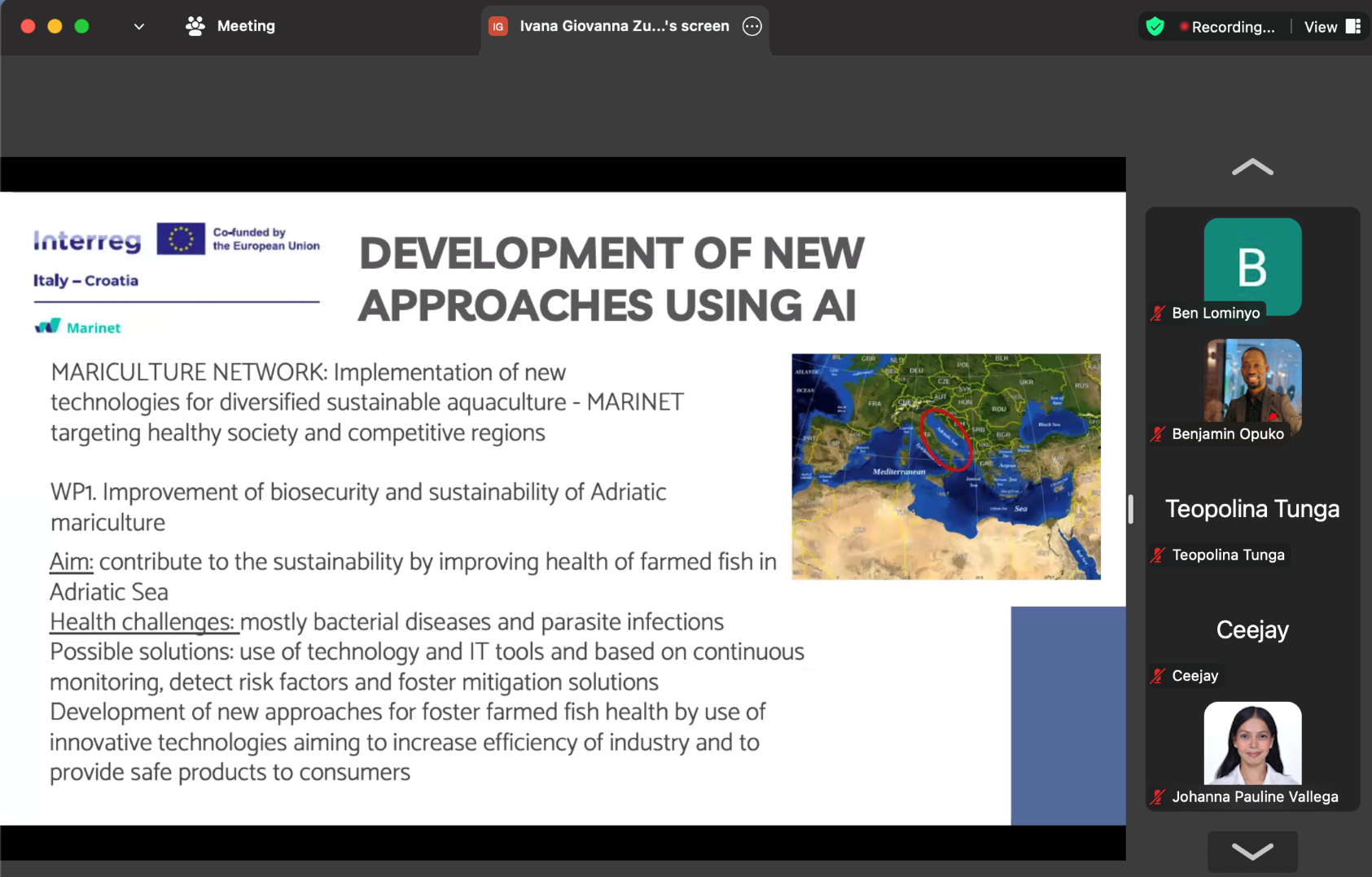Open the screen share more options ellipsis
This screenshot has height=877, width=1372.
752,26
